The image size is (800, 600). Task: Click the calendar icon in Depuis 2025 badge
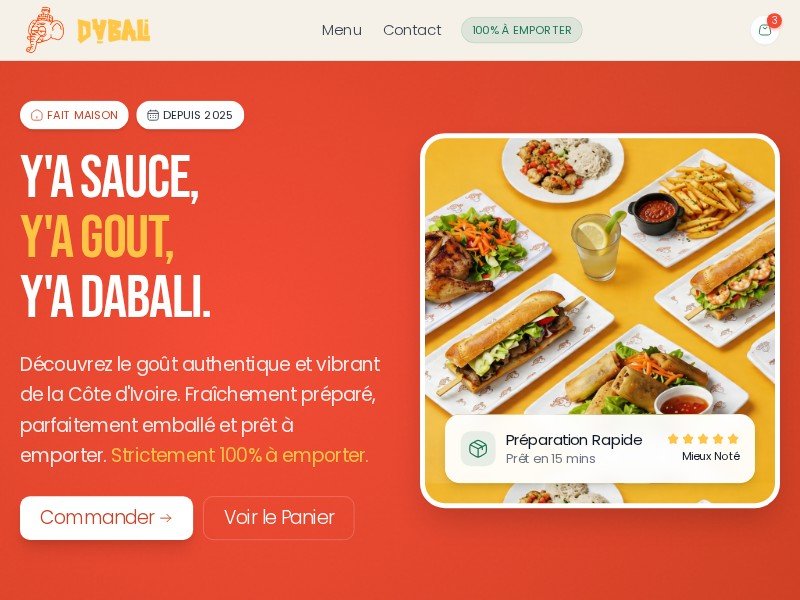click(153, 115)
